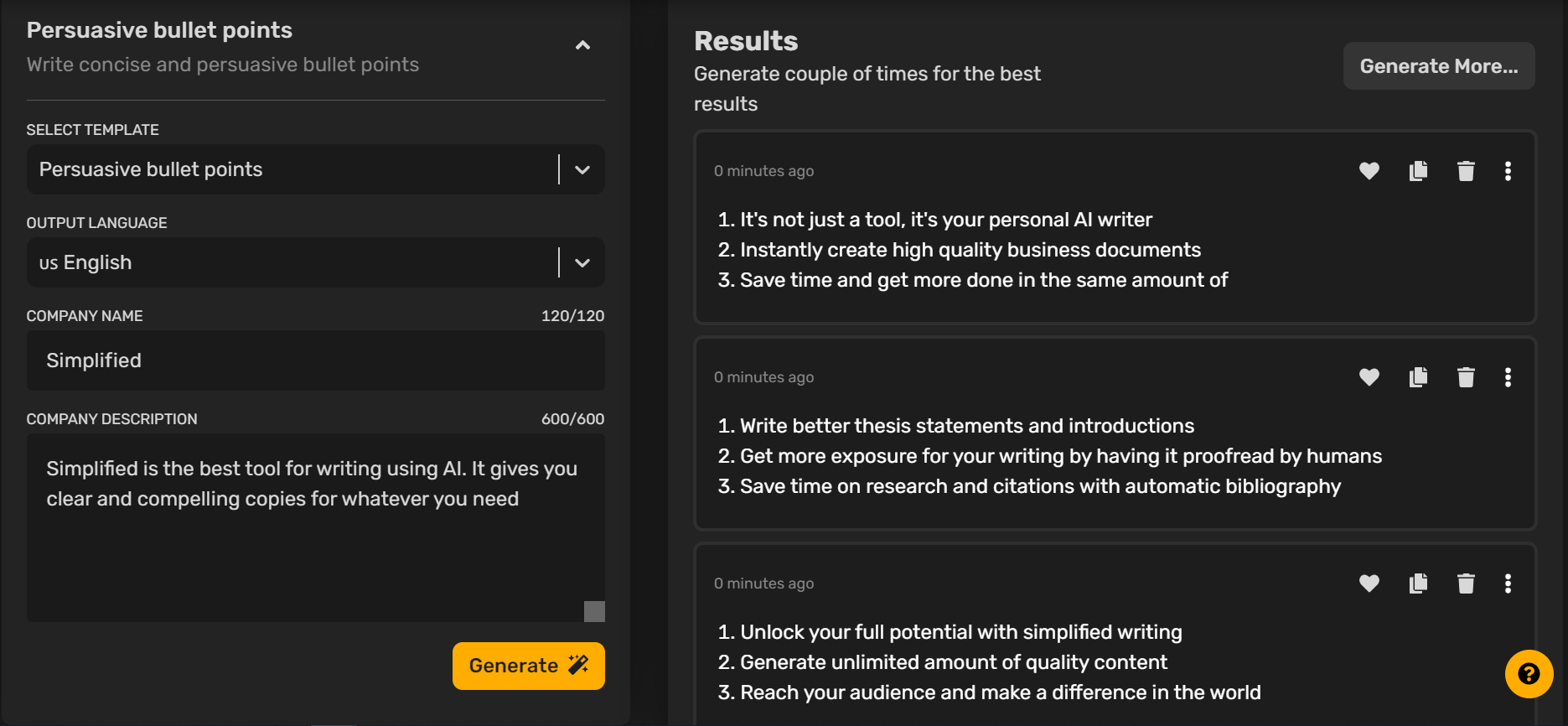Select text 'Save time and get more done in the same amount of'
Viewport: 1568px width, 726px height.
coord(984,280)
